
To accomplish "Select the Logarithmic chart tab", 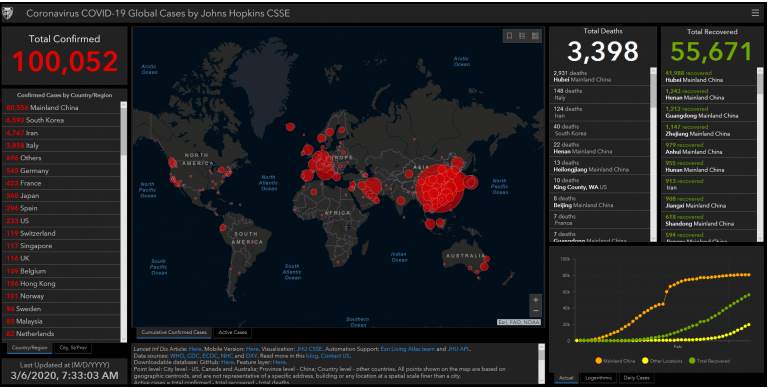I will click(x=598, y=378).
